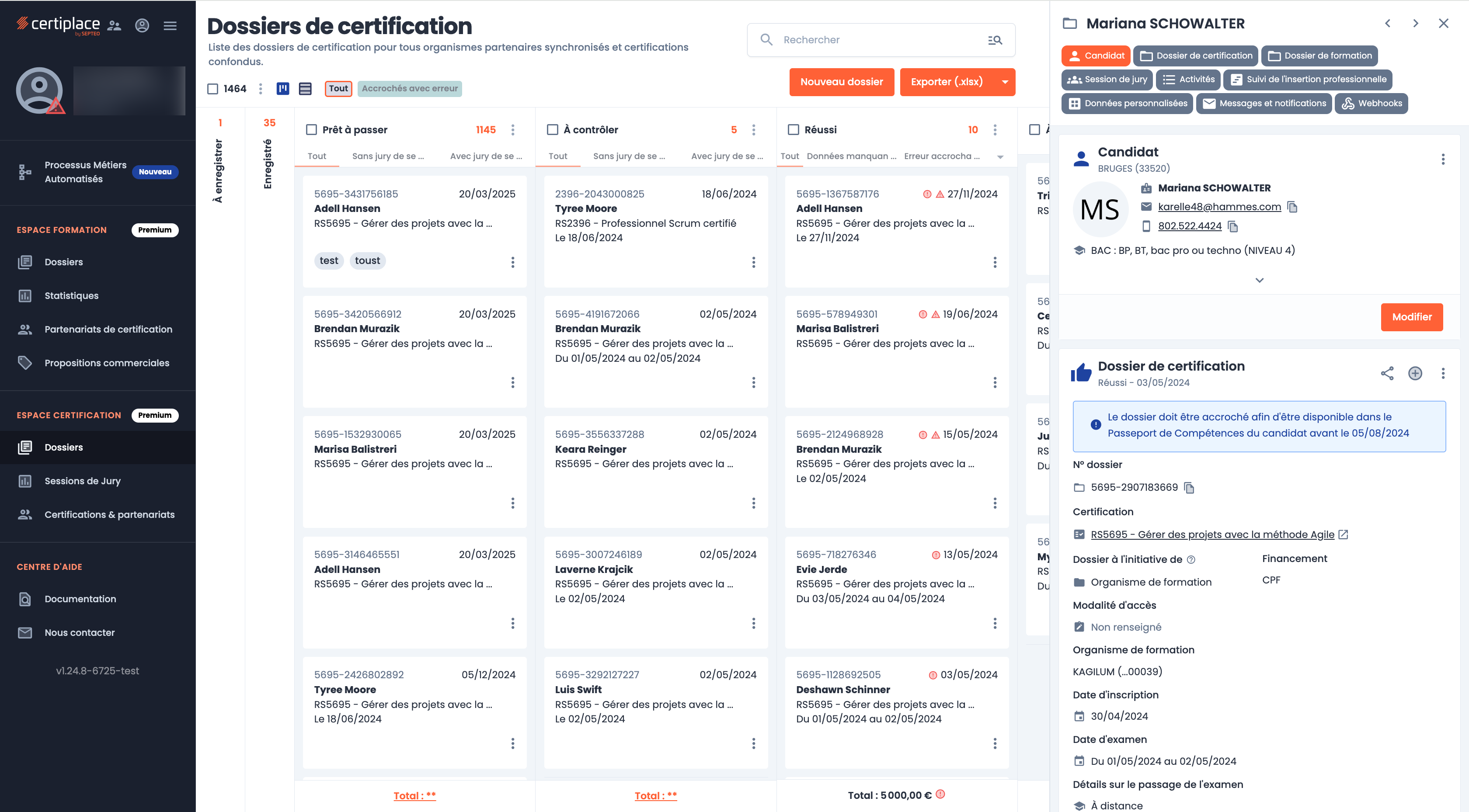1469x812 pixels.
Task: Switch to the kanban board view
Action: click(x=282, y=88)
